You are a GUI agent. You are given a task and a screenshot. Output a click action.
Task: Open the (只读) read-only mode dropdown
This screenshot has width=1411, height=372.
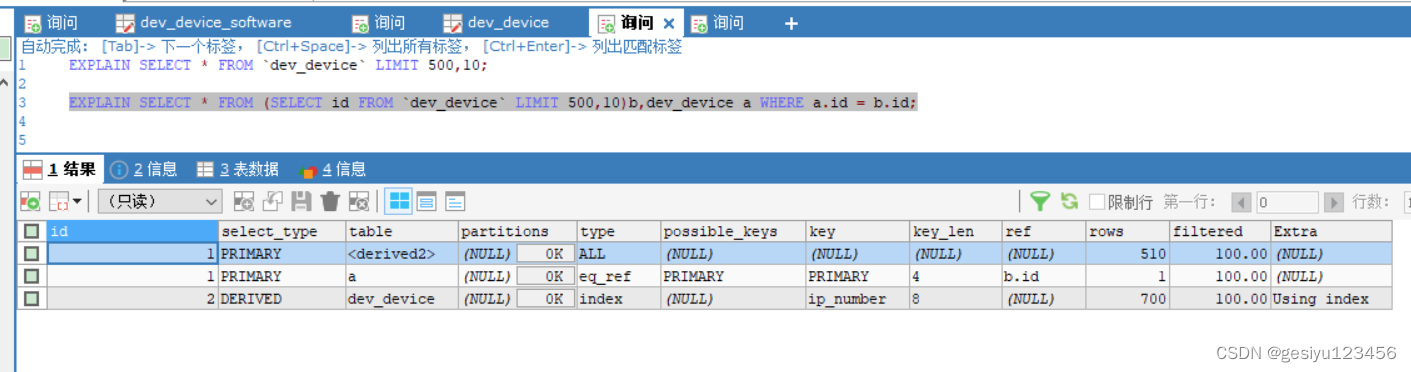coord(159,201)
